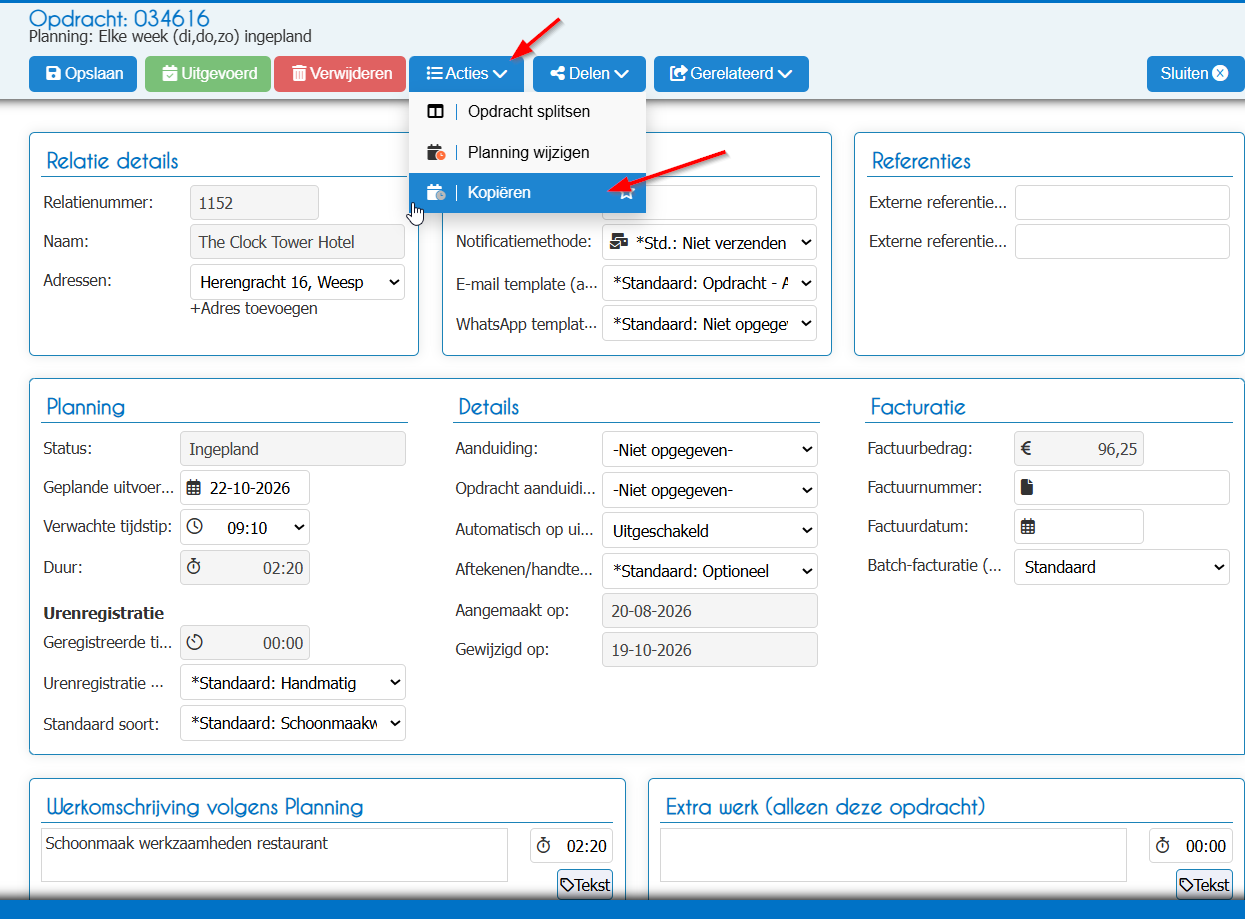
Task: Select Planning wijzigen in the Acties menu
Action: (527, 152)
